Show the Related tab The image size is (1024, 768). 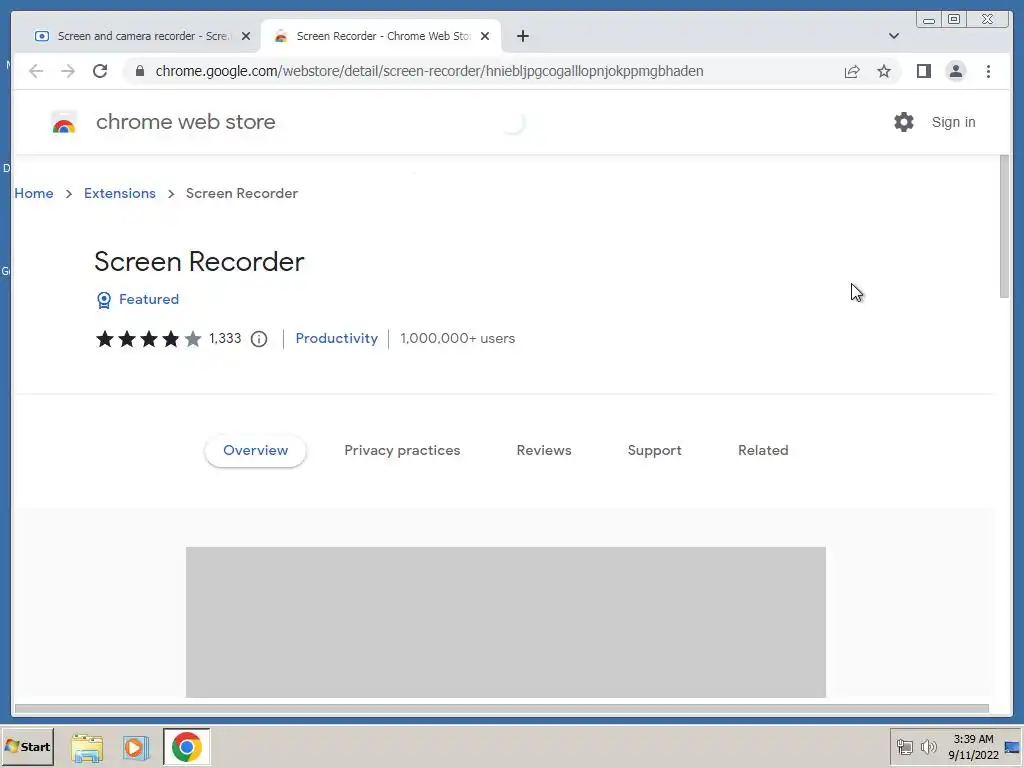pyautogui.click(x=763, y=451)
